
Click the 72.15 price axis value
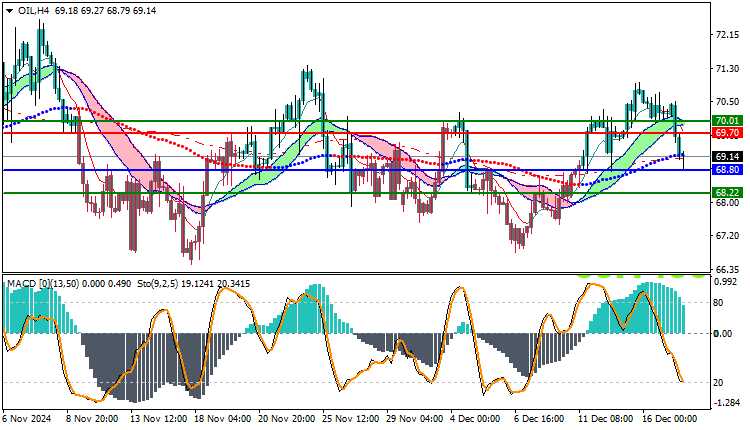pyautogui.click(x=727, y=35)
